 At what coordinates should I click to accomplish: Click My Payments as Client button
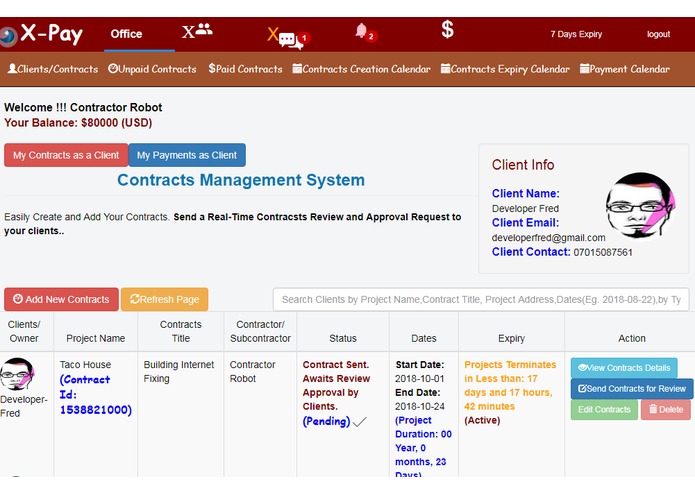click(x=187, y=155)
